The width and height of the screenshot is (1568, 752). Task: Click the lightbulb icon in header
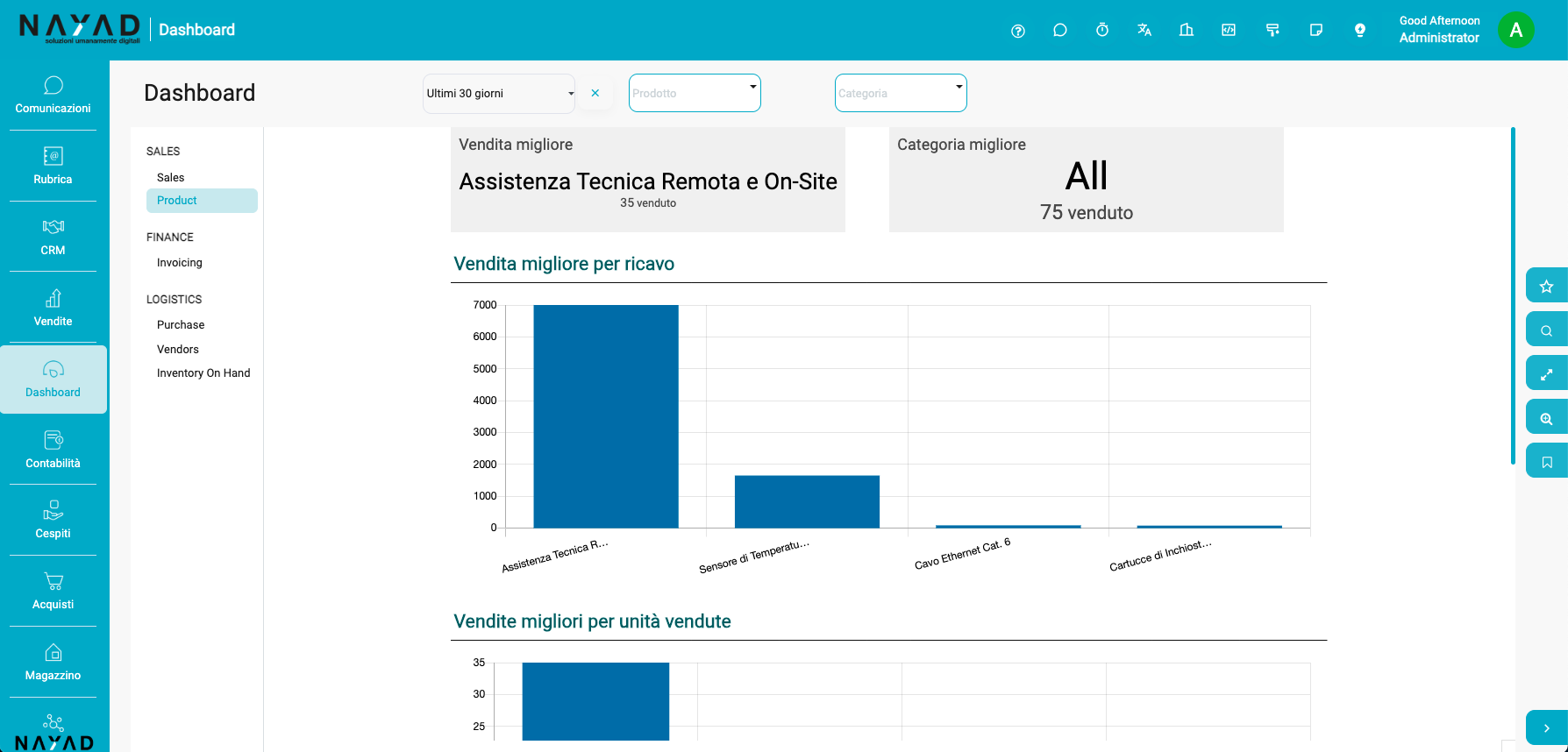1359,31
